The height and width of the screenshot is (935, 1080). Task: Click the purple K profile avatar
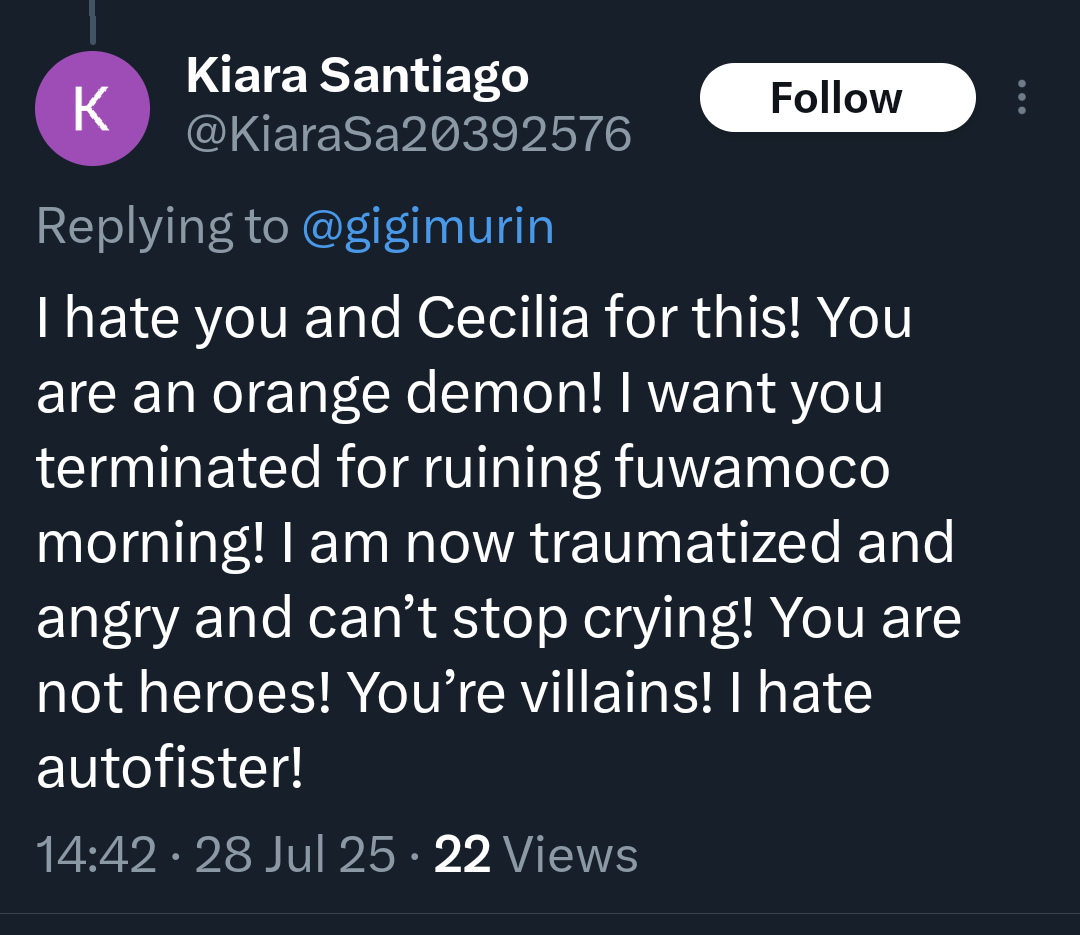[92, 109]
